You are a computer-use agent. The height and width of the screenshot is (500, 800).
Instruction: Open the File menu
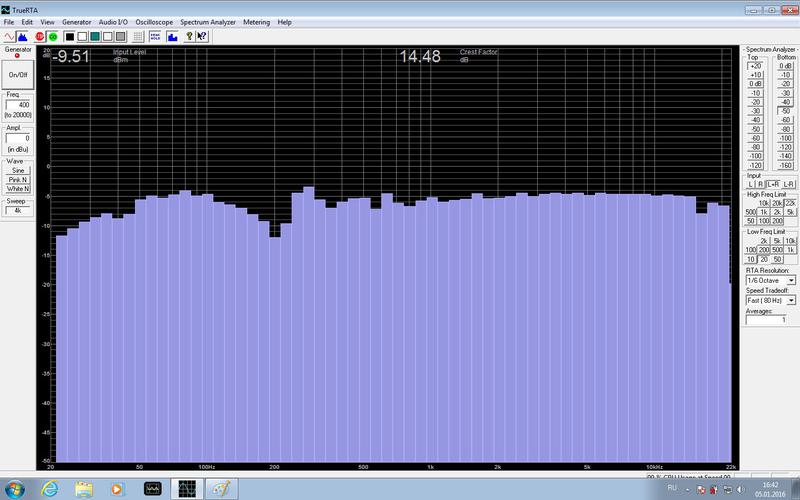click(x=9, y=22)
